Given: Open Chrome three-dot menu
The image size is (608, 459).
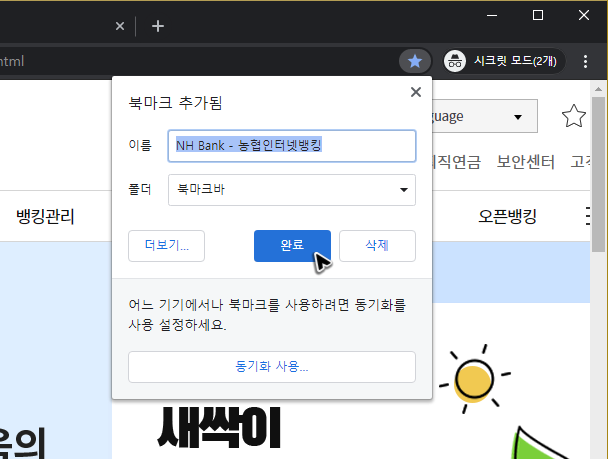Looking at the screenshot, I should (x=585, y=61).
